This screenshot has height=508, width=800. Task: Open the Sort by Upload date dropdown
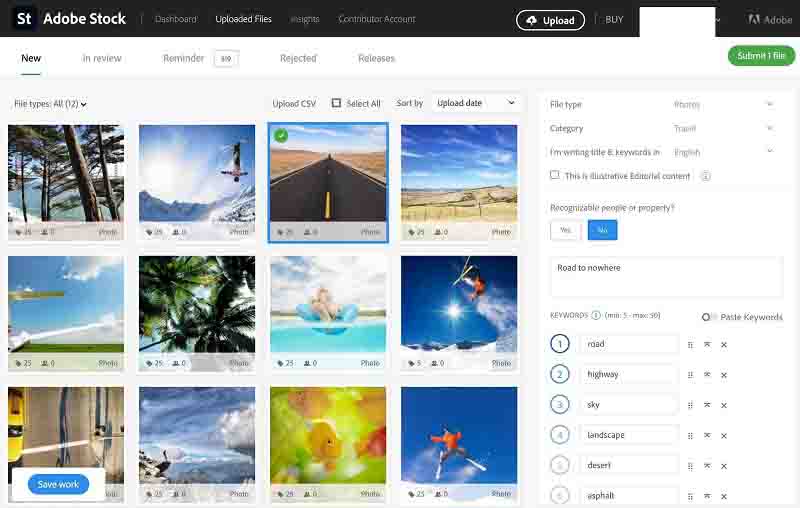tap(476, 103)
